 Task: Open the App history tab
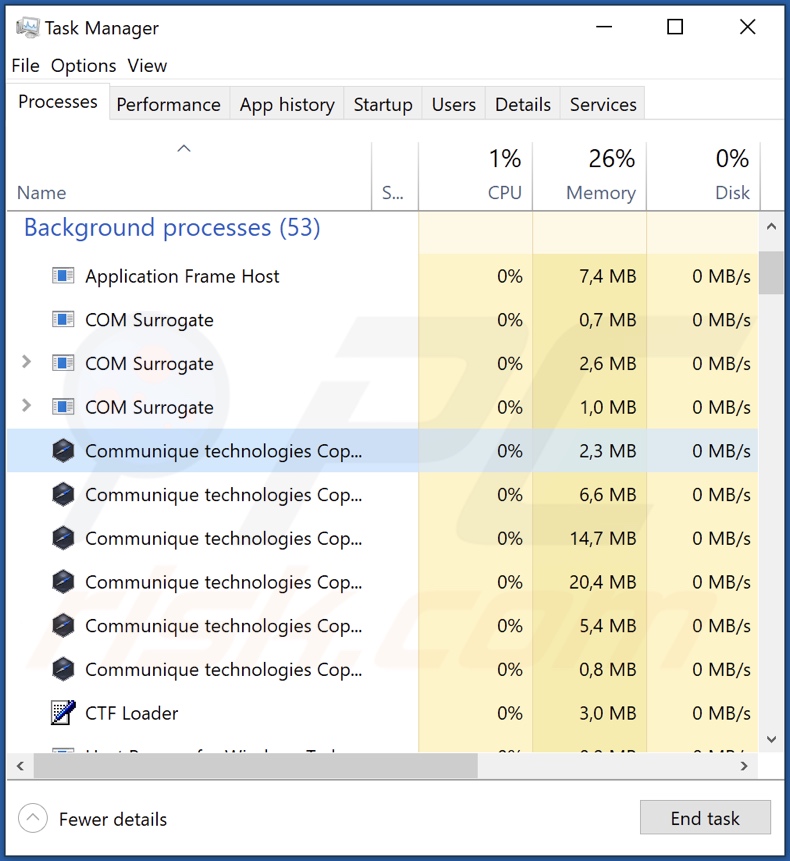pyautogui.click(x=287, y=104)
